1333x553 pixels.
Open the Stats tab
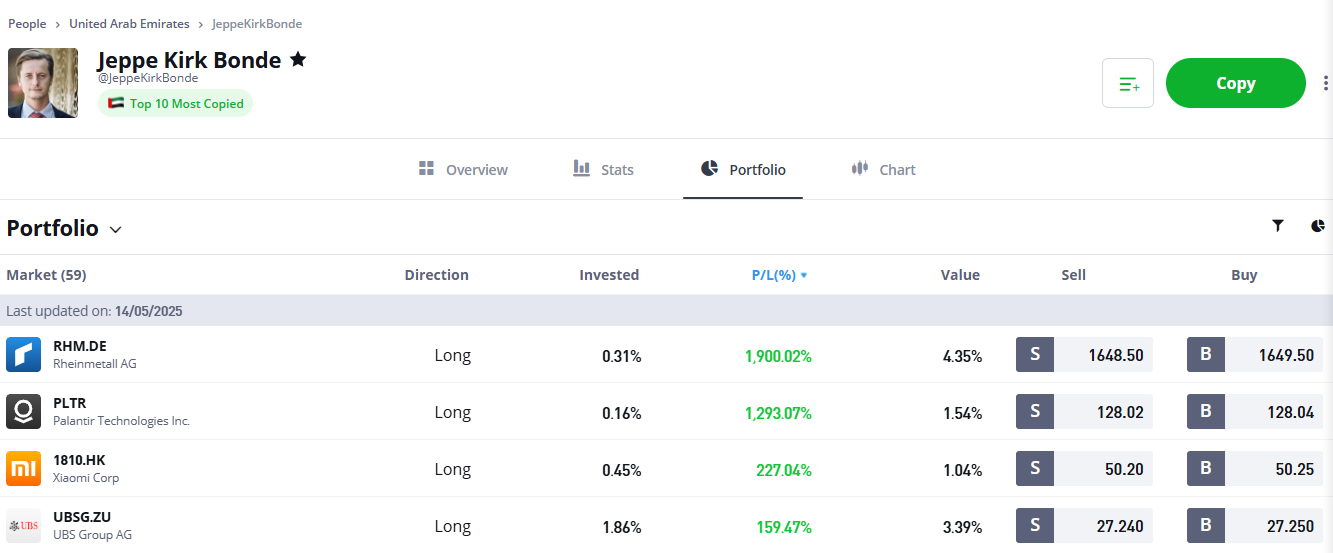603,169
